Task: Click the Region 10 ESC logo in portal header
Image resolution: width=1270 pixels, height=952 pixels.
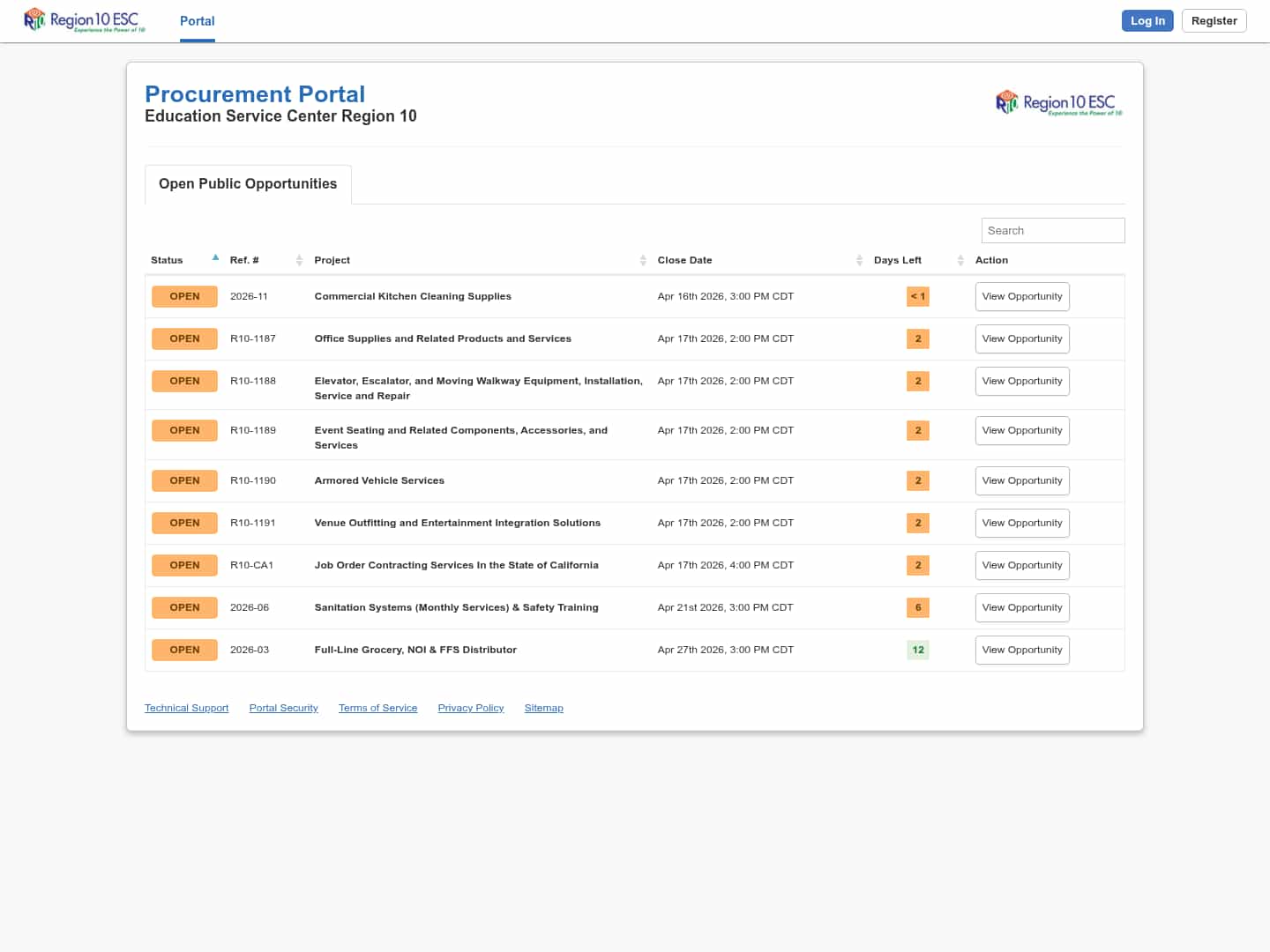Action: point(1058,103)
